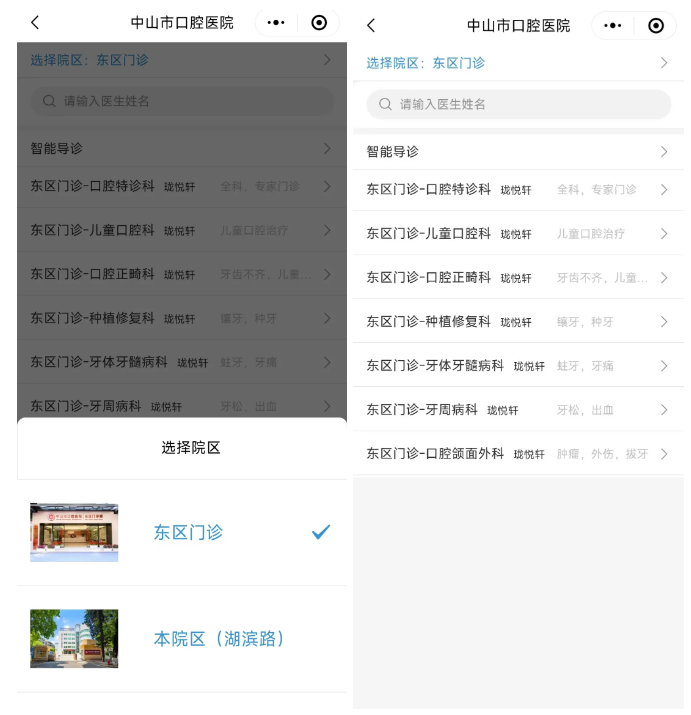Tap the blue checkmark beside 东区门诊
The width and height of the screenshot is (691, 715).
tap(320, 532)
